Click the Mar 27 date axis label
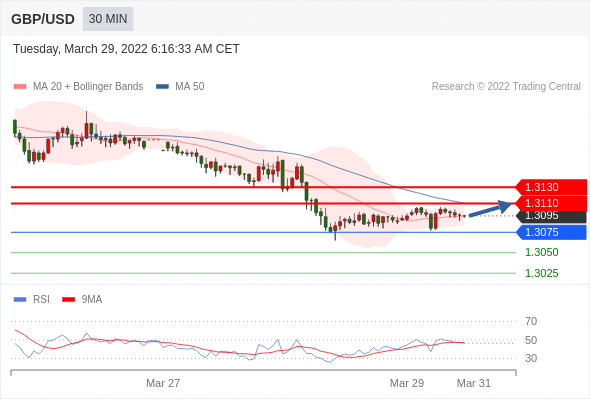The width and height of the screenshot is (590, 400). click(x=163, y=383)
